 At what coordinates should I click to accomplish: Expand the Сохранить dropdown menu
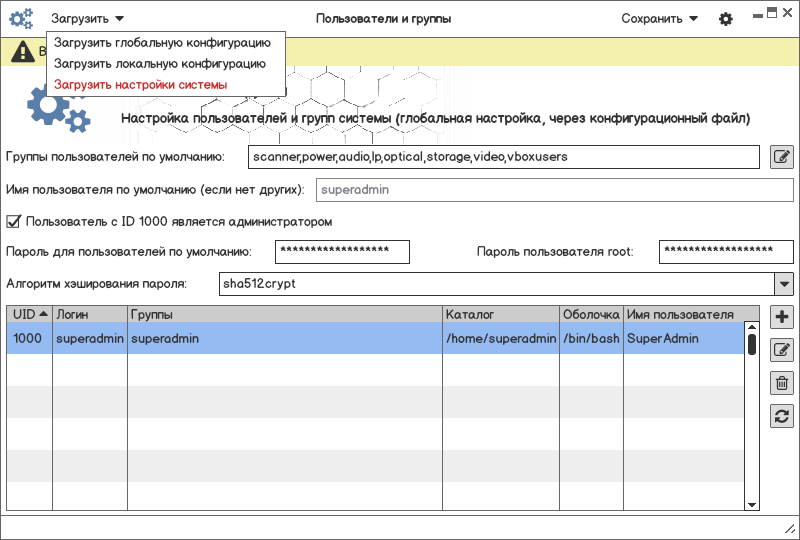[659, 18]
